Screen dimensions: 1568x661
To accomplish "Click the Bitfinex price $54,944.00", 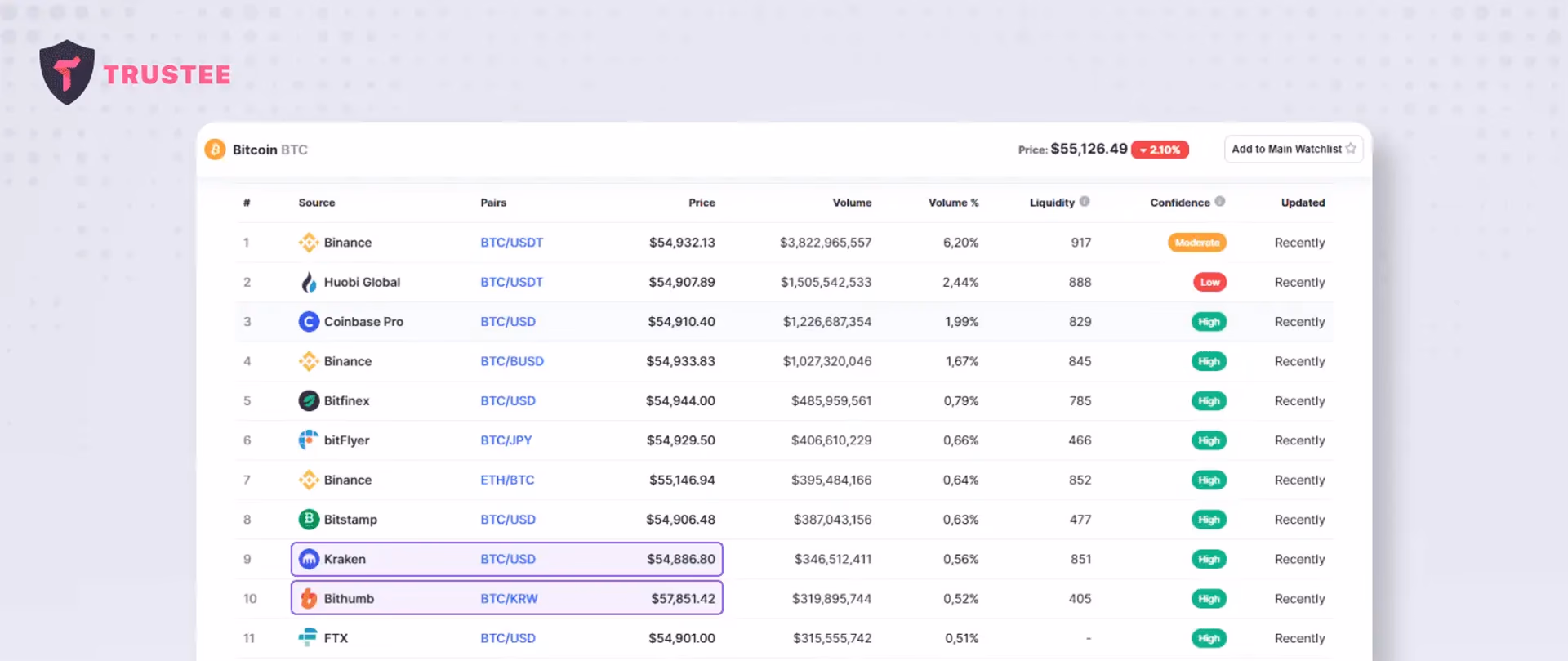I will [680, 400].
